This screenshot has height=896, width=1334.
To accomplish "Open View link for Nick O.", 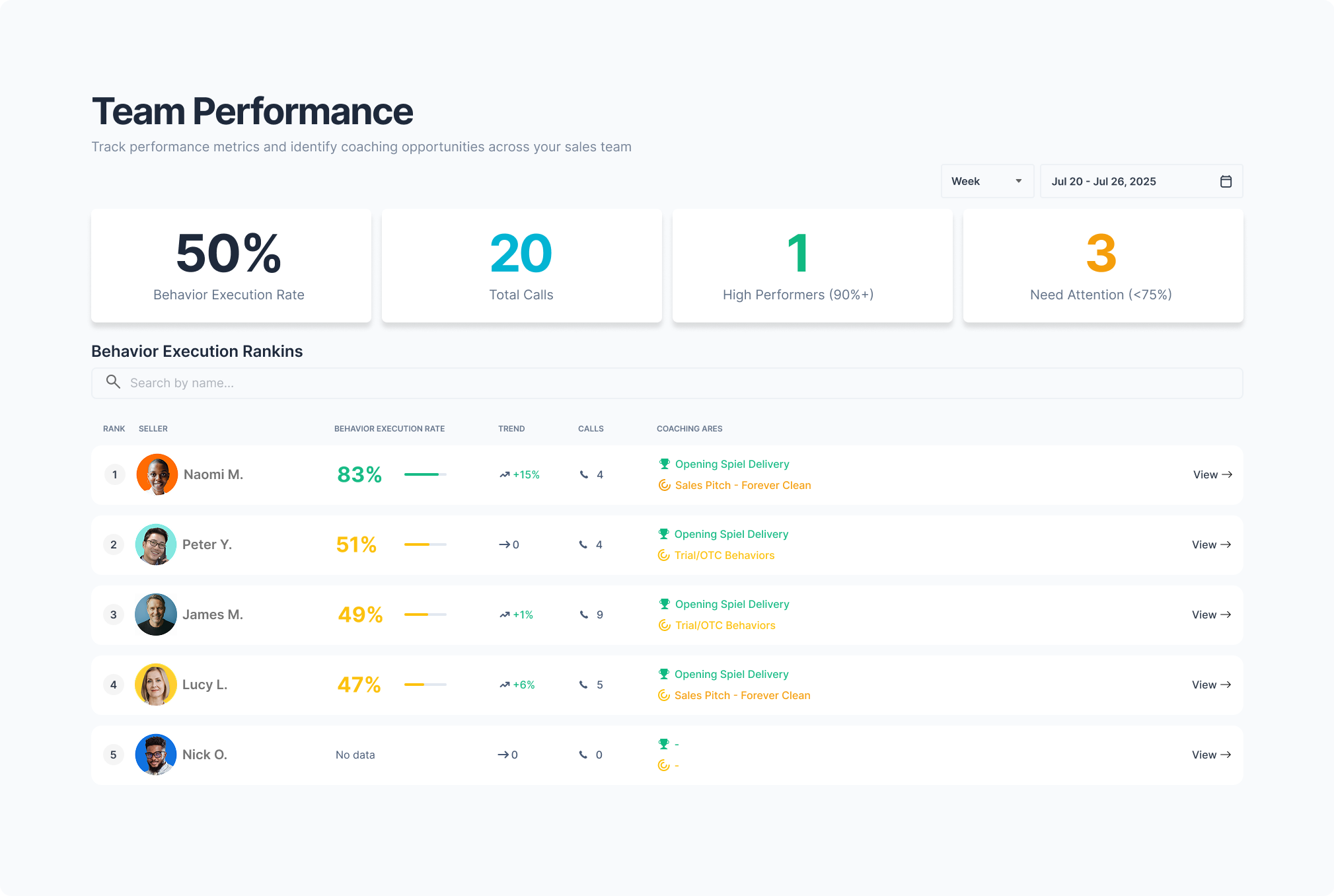I will pyautogui.click(x=1210, y=755).
